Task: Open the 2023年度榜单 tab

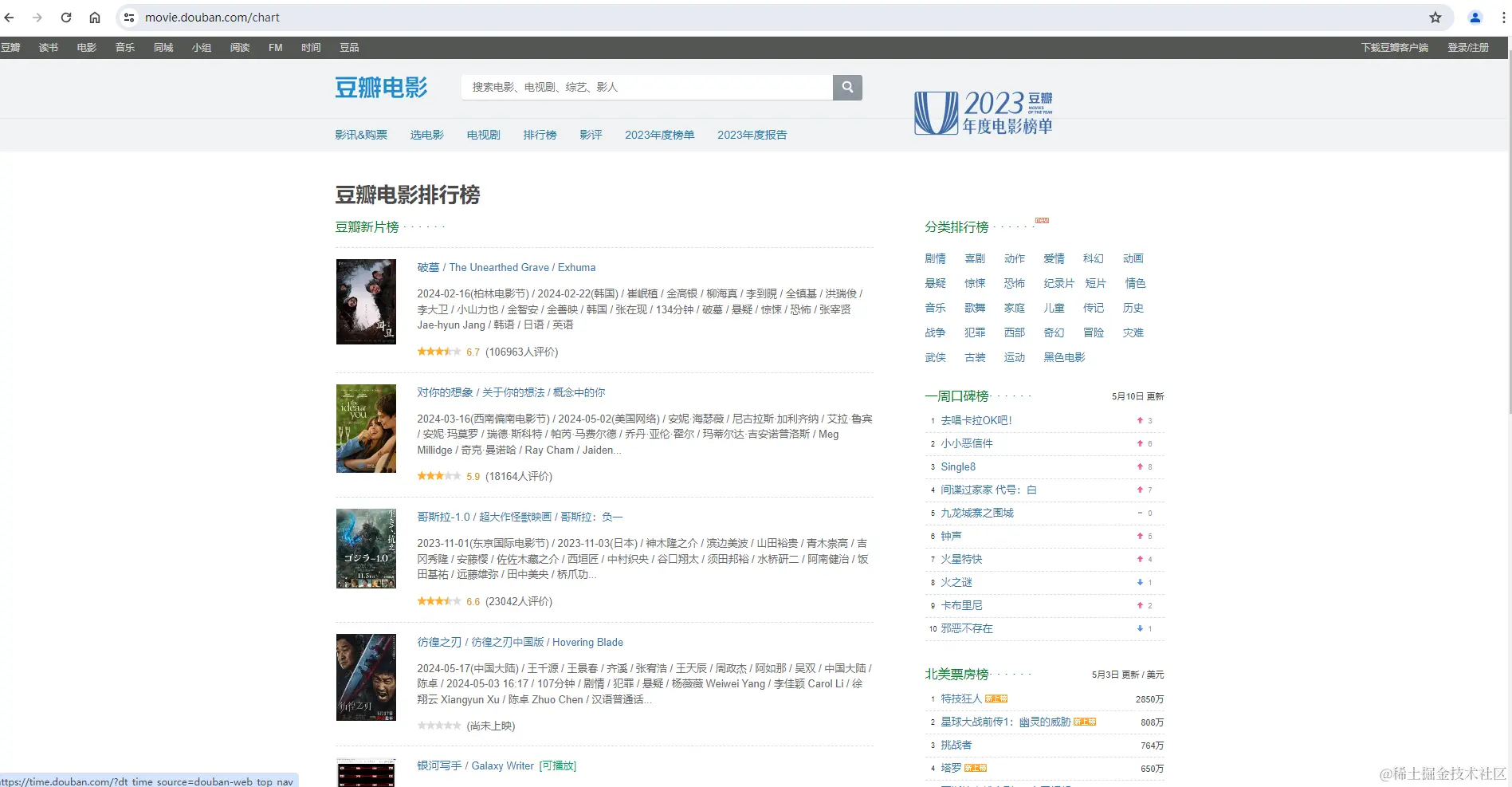Action: tap(660, 135)
